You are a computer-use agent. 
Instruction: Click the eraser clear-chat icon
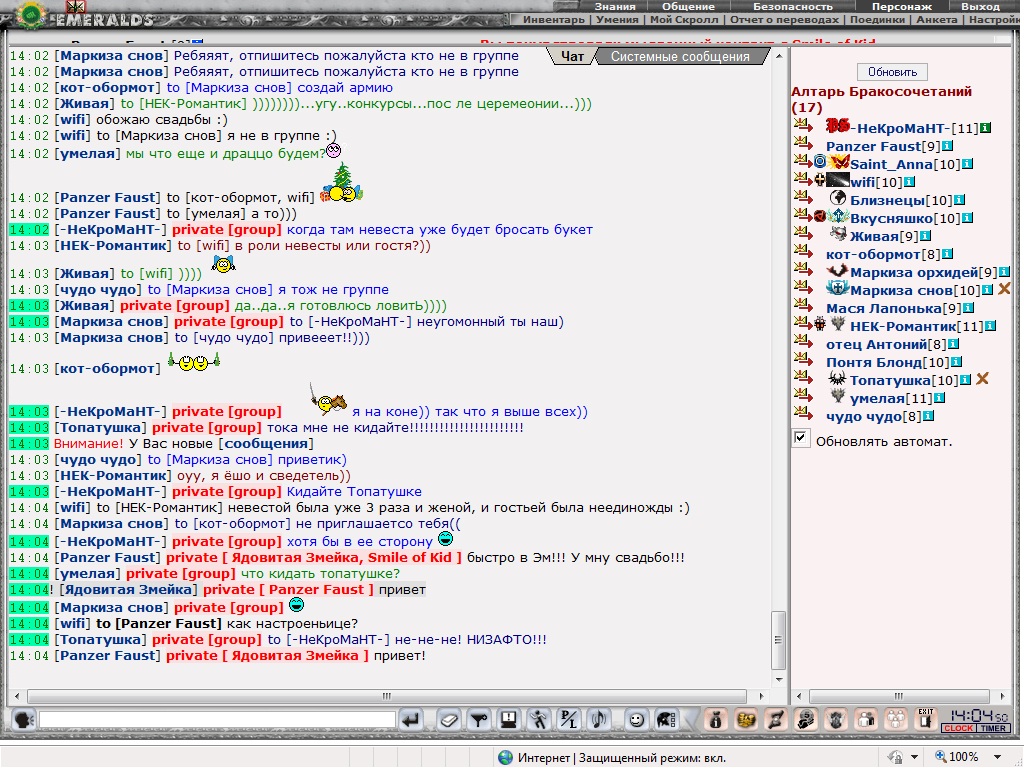(449, 720)
